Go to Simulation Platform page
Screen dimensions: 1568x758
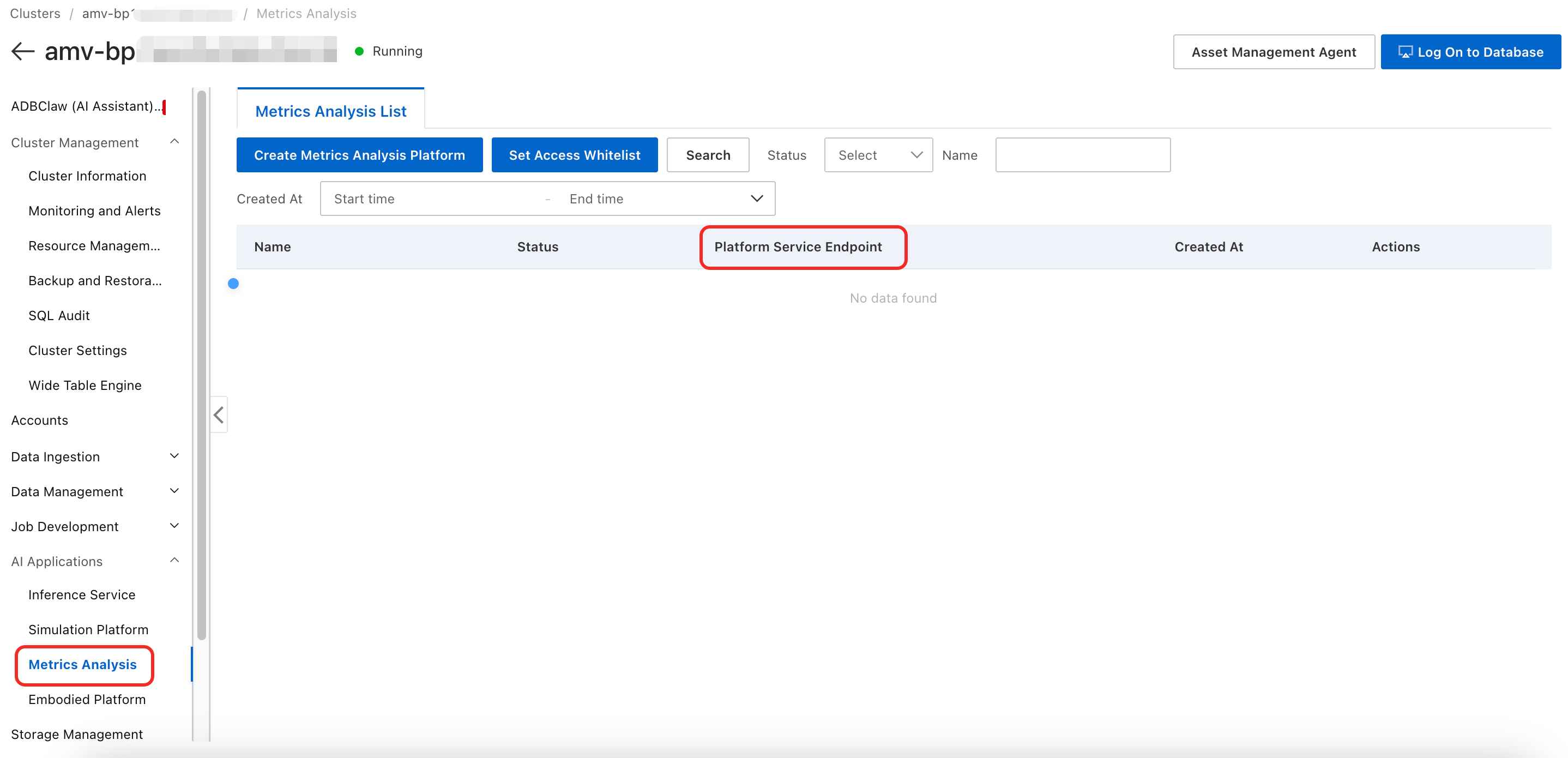(88, 629)
